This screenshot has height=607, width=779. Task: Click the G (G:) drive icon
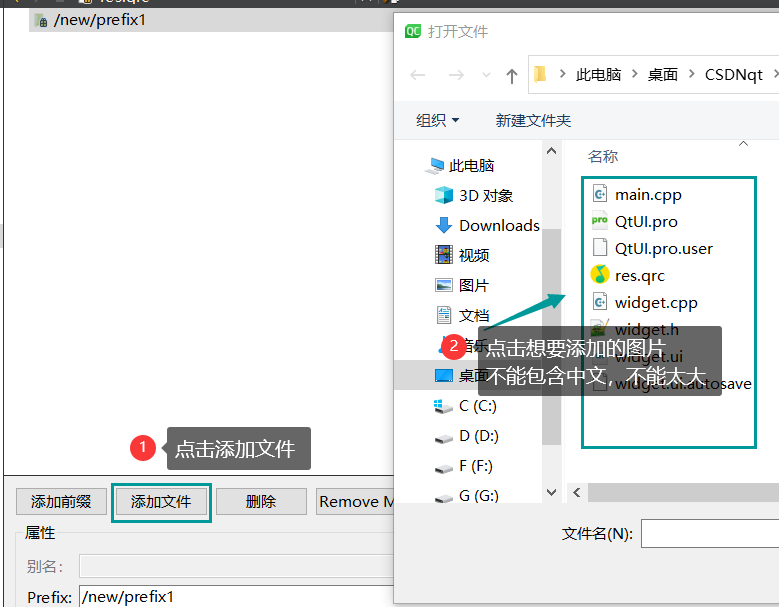[x=444, y=498]
